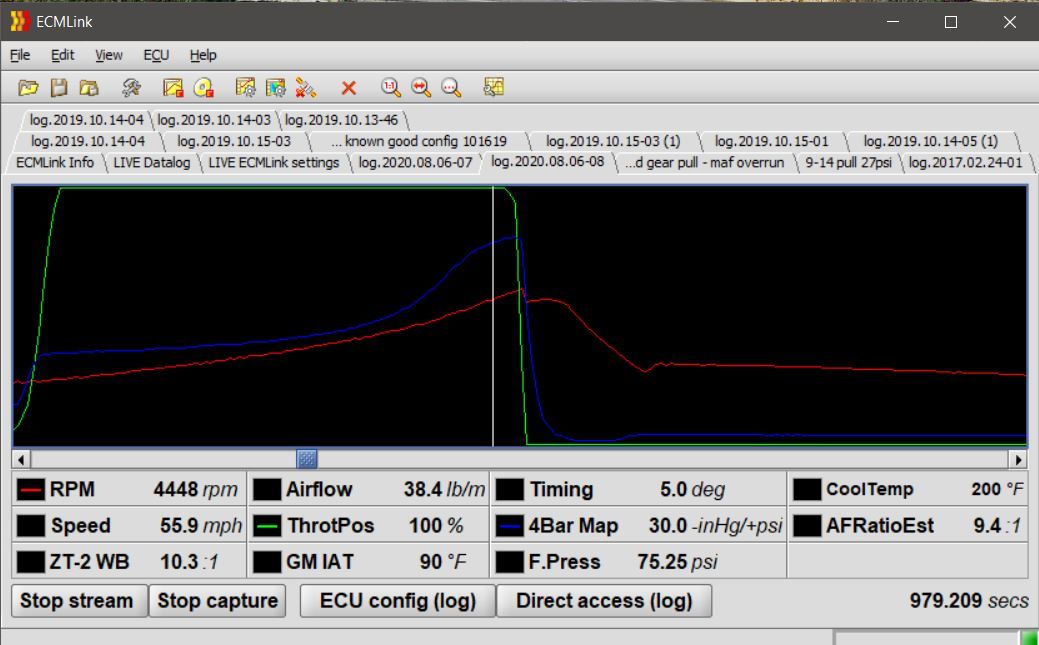
Task: Click the ECMLink app icon in title bar
Action: click(x=20, y=22)
